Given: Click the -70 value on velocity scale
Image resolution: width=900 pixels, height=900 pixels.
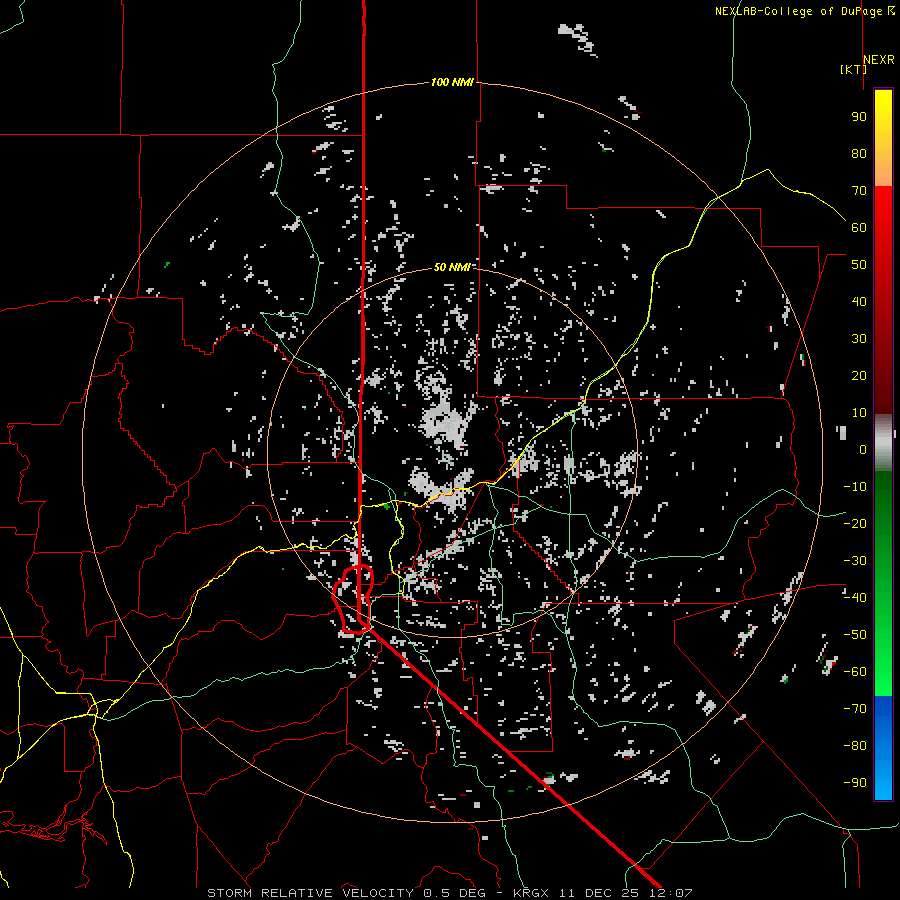Looking at the screenshot, I should pyautogui.click(x=855, y=709).
